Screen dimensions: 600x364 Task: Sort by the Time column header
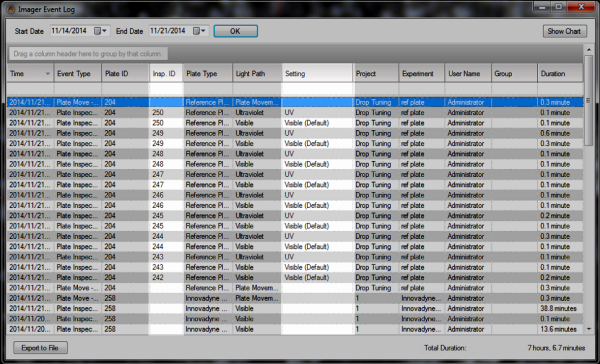[x=30, y=73]
